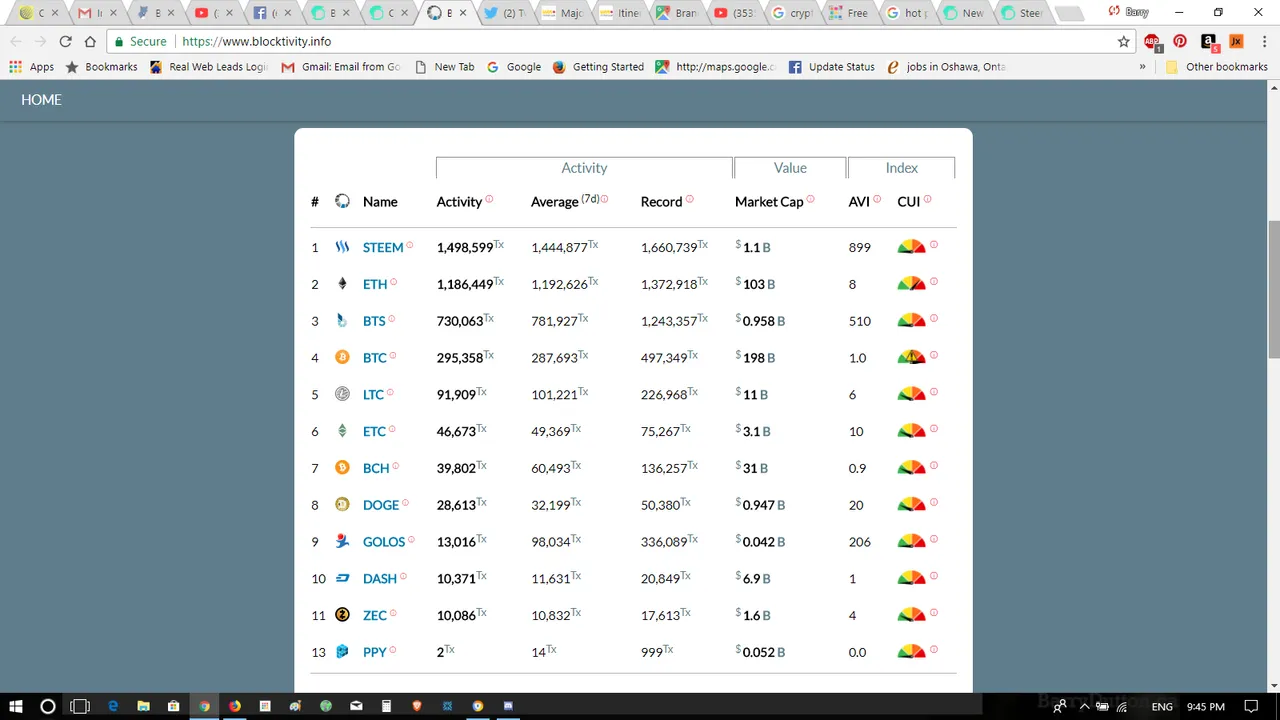Open the Chrome menu (three dots)
The image size is (1280, 720).
(x=1264, y=41)
